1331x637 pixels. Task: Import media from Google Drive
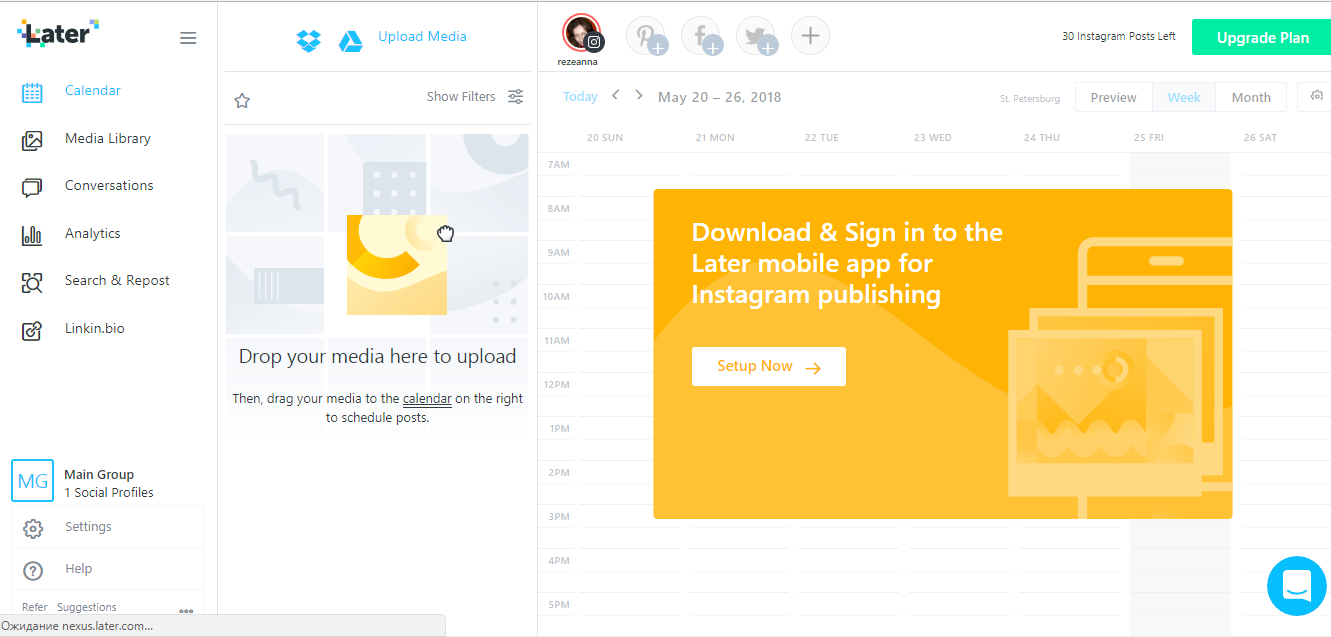[350, 41]
